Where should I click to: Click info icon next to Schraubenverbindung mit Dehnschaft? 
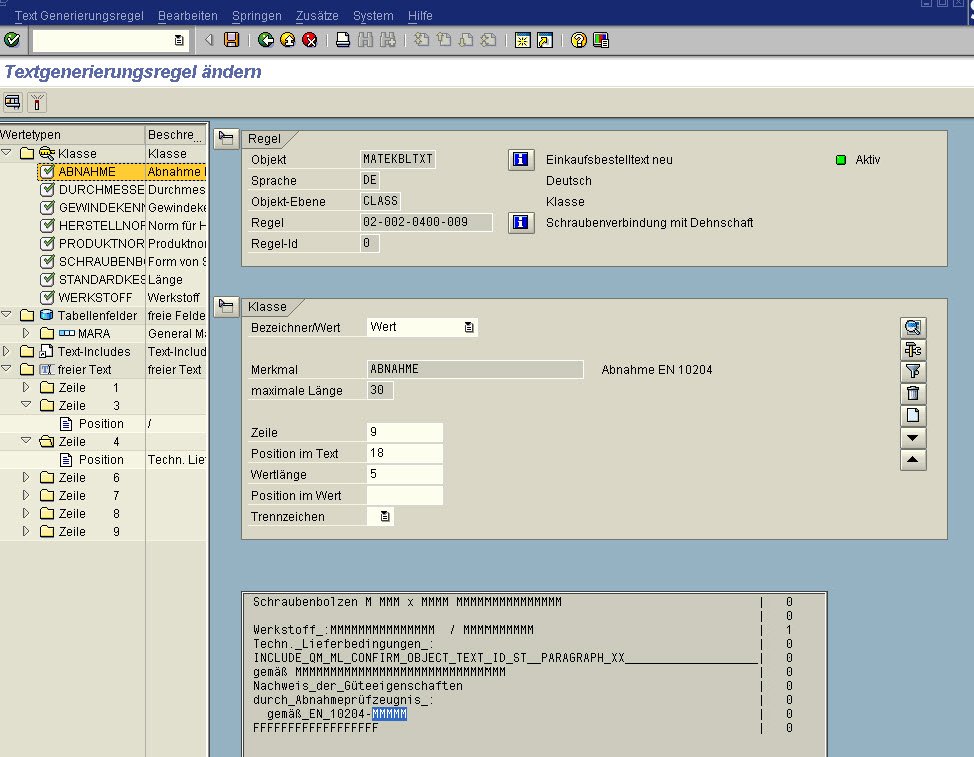tap(521, 222)
